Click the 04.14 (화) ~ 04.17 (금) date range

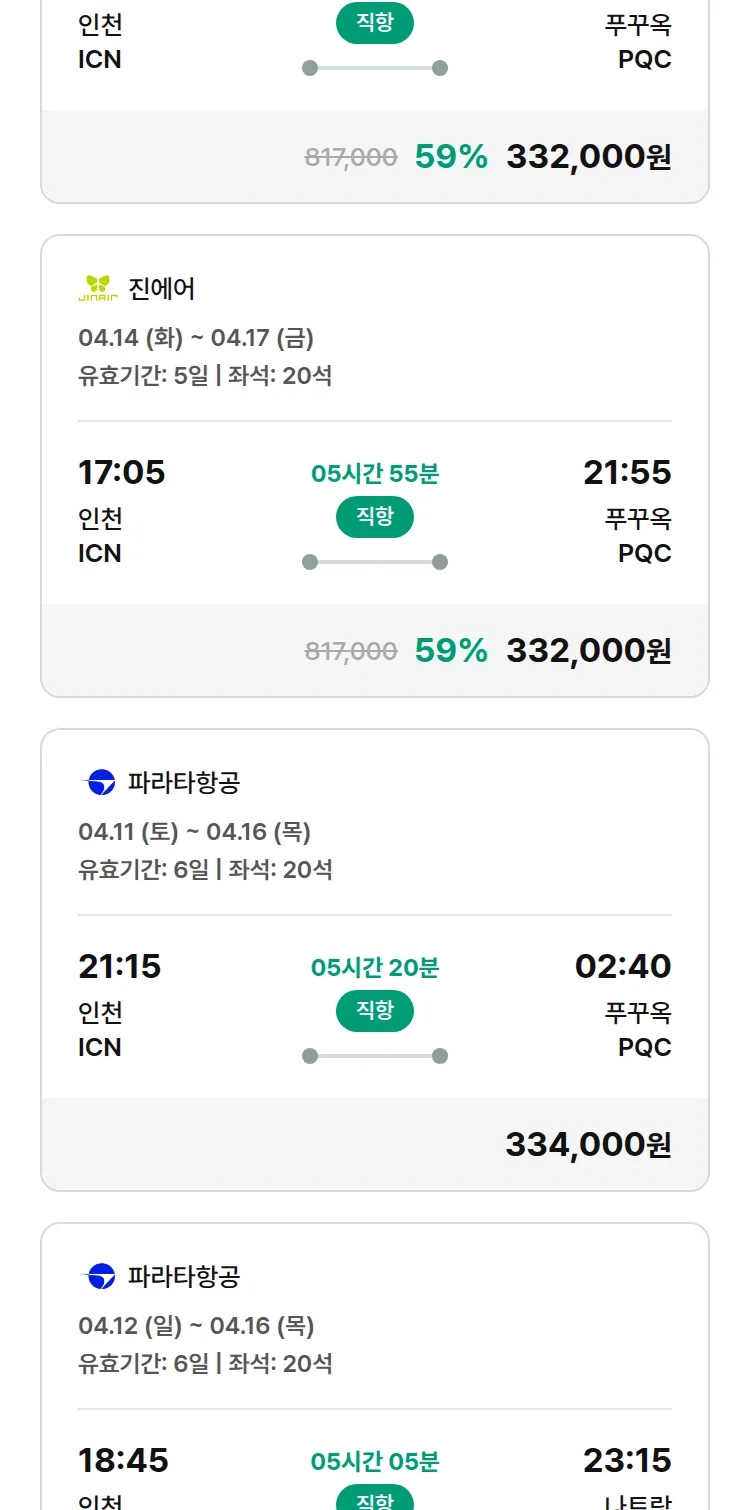point(196,338)
